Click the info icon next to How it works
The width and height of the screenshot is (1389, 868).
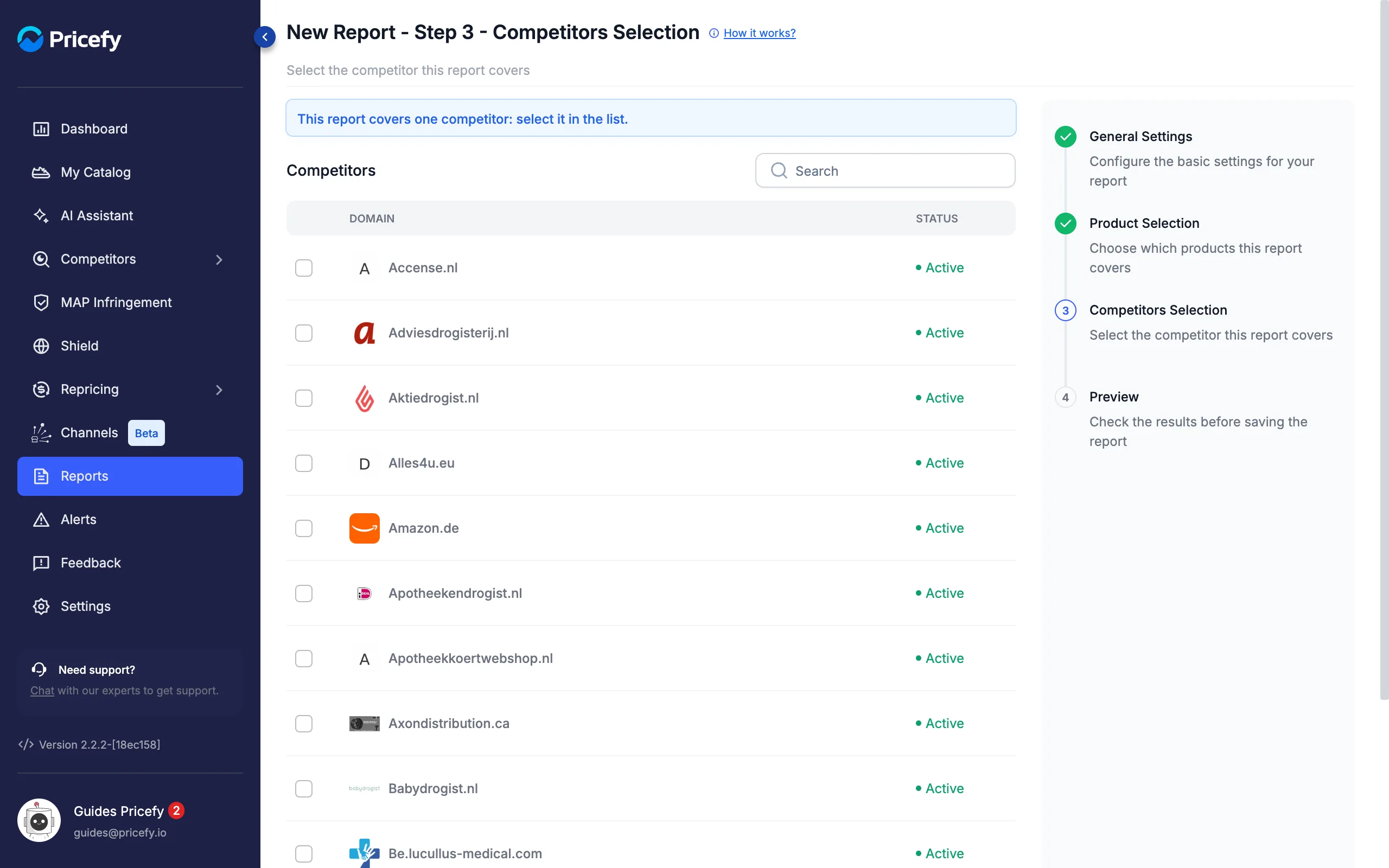click(x=714, y=33)
